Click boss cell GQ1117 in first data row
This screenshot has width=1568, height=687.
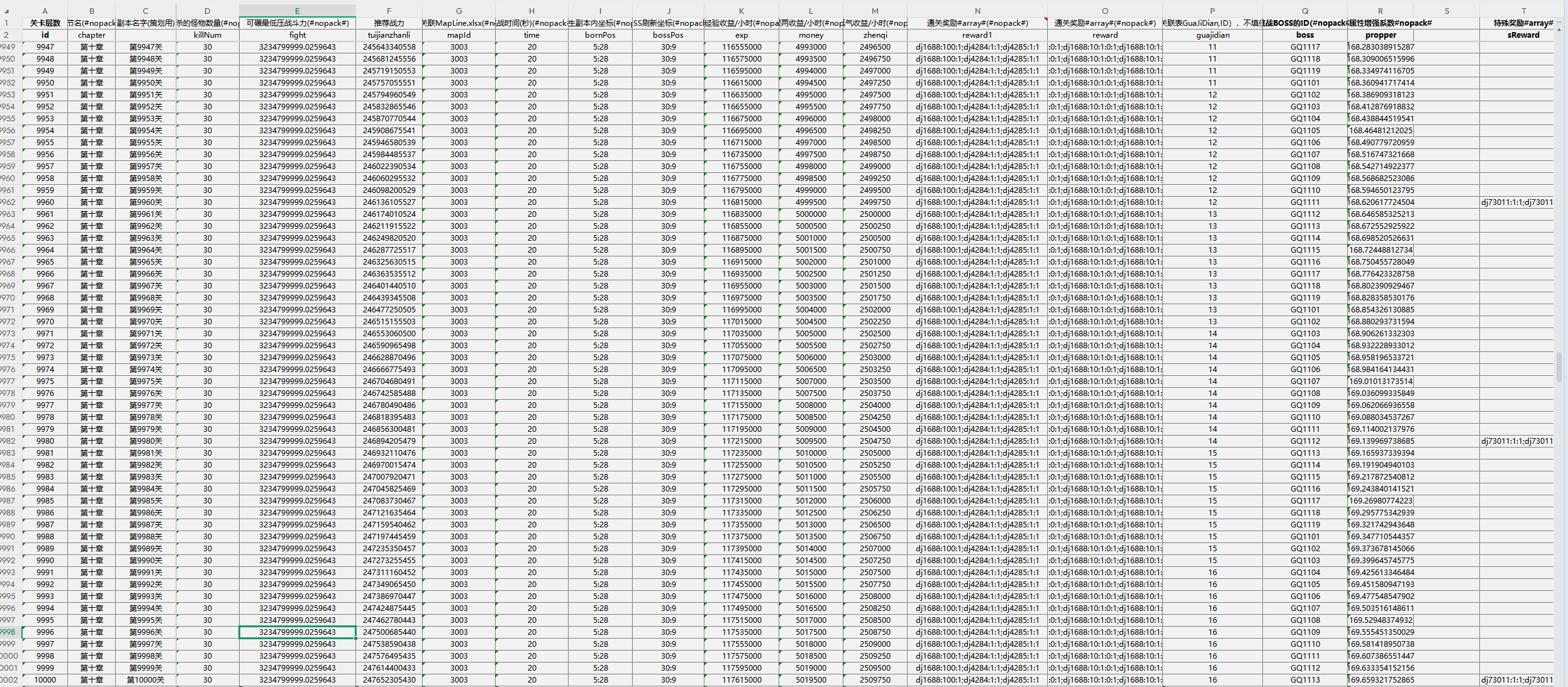pos(1304,47)
